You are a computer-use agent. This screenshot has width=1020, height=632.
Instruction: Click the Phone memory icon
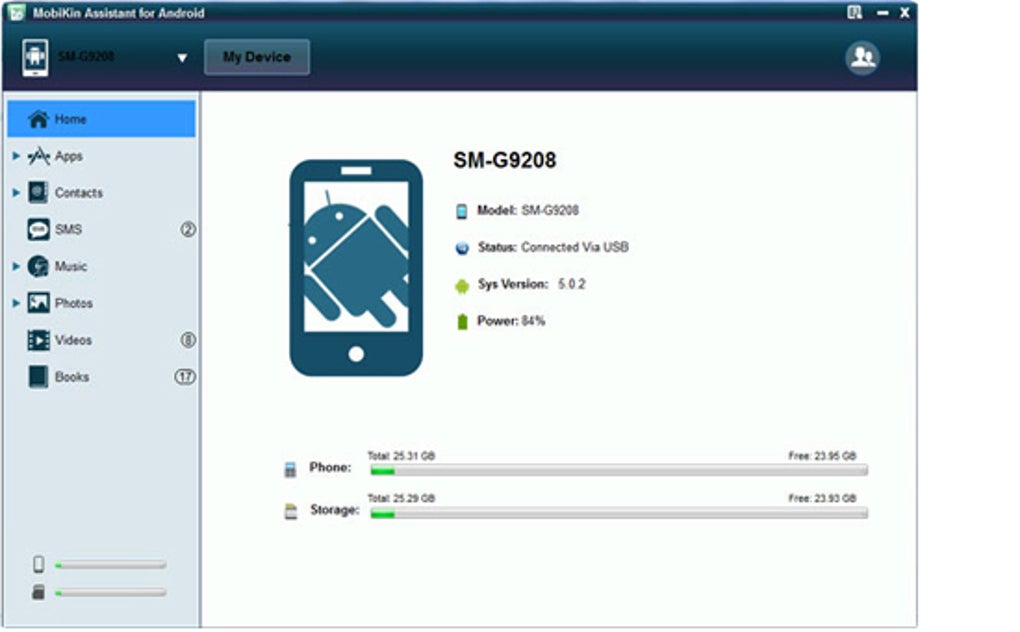click(290, 469)
